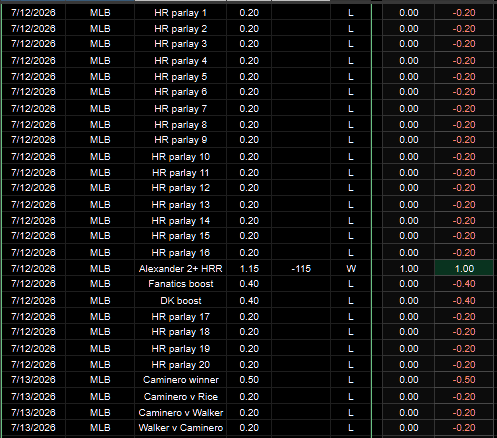Viewport: 497px width, 438px height.
Task: Select 0.00 payout in HR parlay 5 row
Action: pos(409,77)
